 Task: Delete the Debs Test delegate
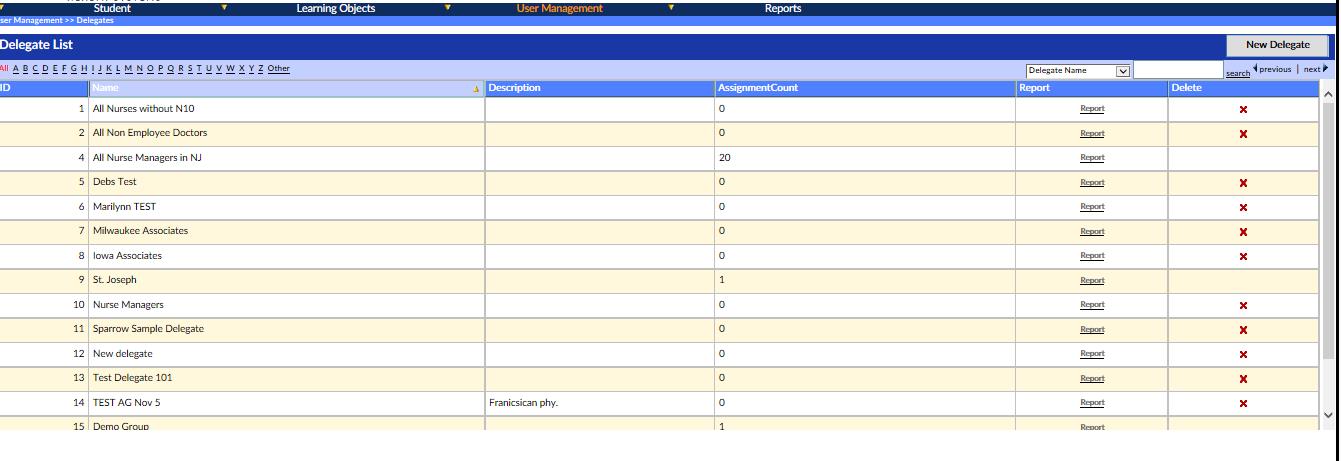(x=1243, y=183)
